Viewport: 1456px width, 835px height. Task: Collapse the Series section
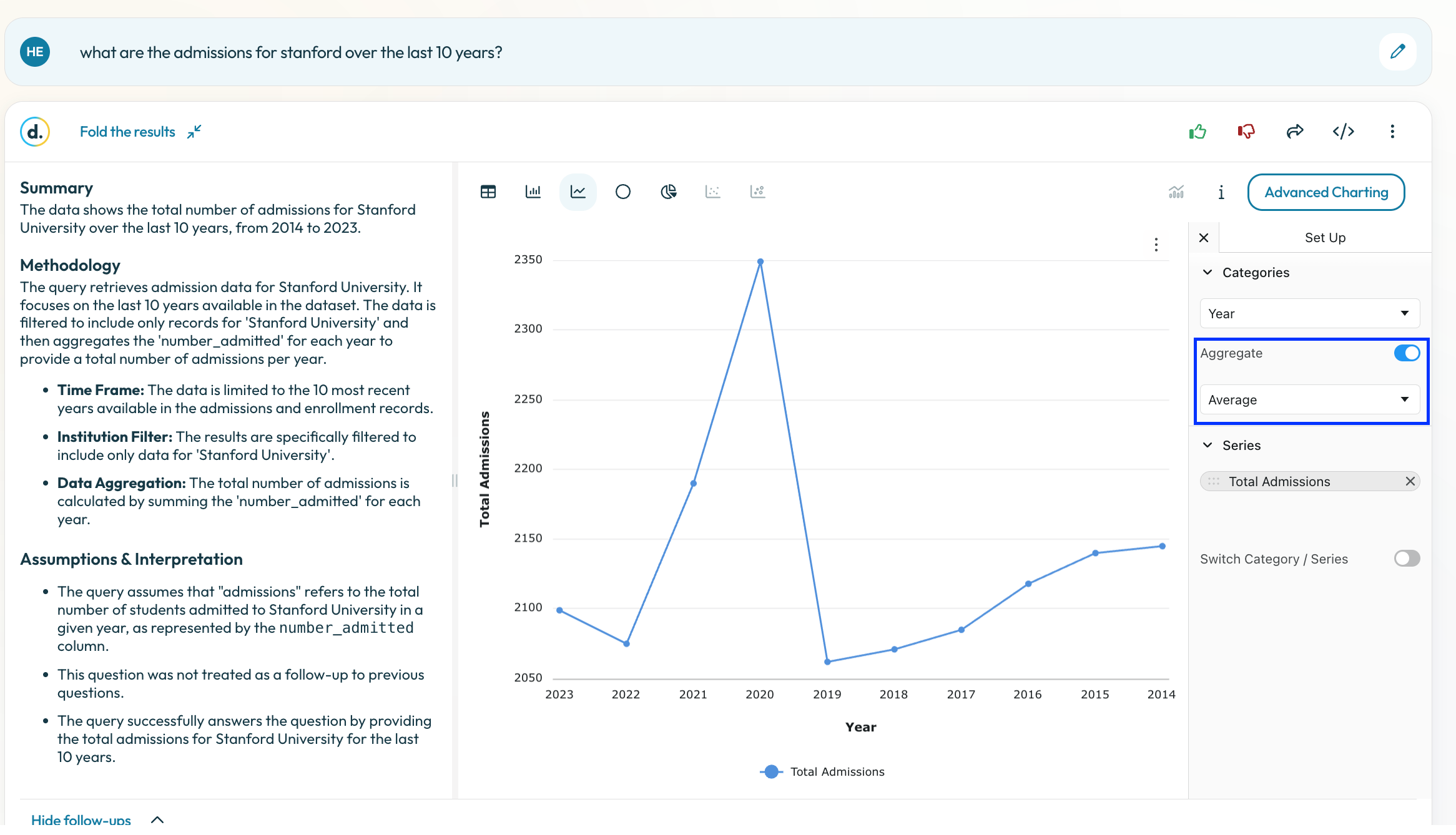click(x=1208, y=445)
